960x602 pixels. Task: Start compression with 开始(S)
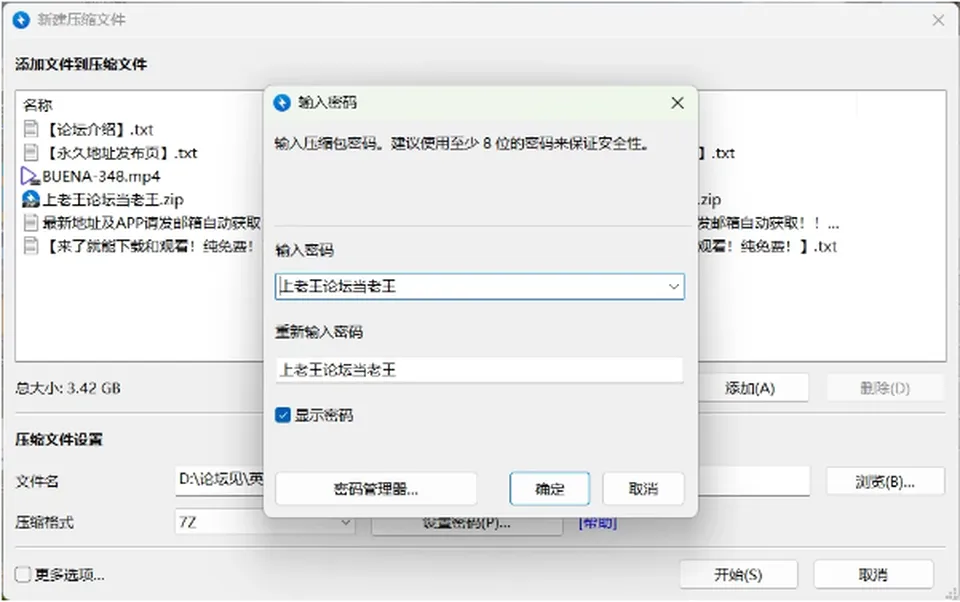(x=738, y=574)
